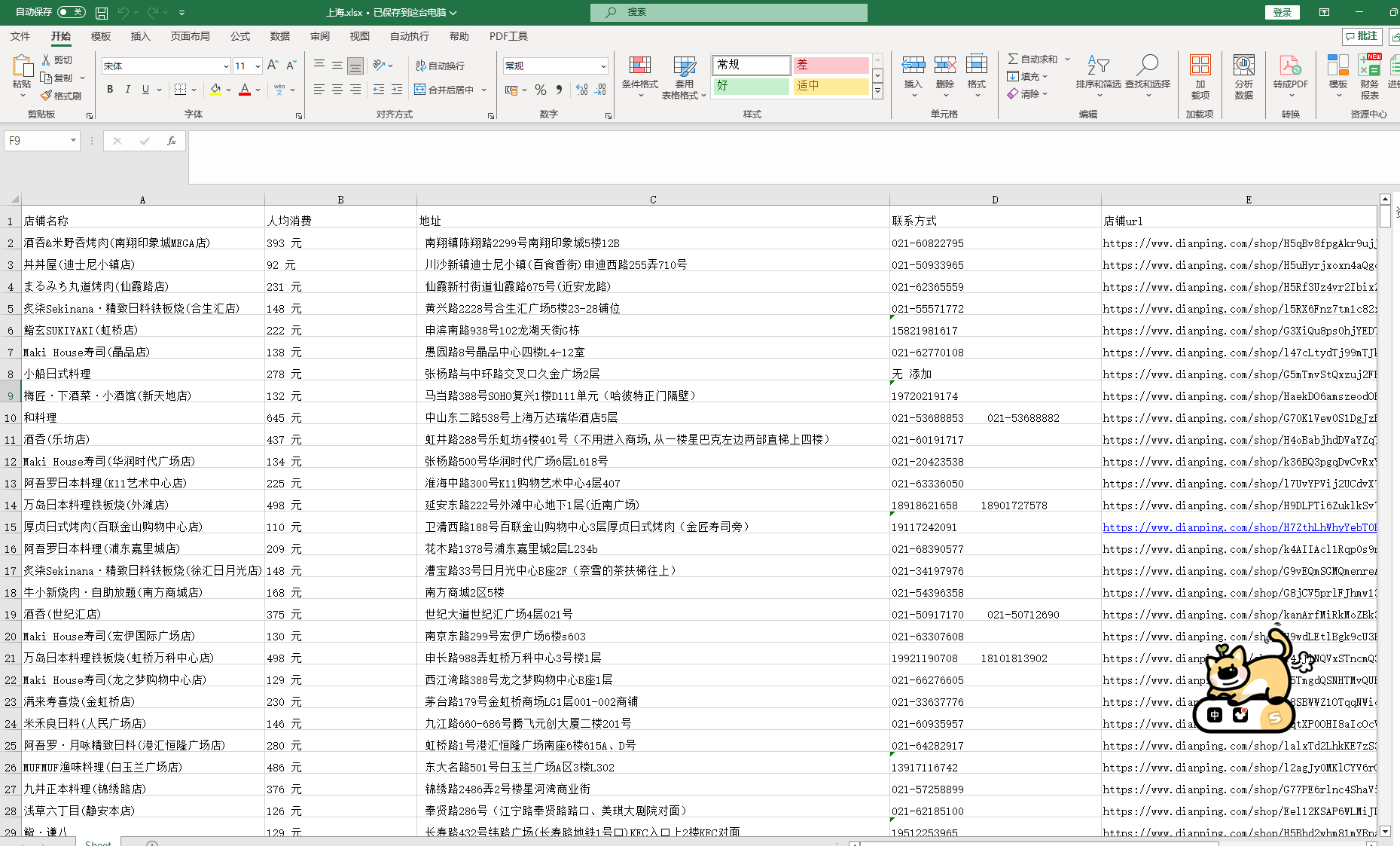Image resolution: width=1400 pixels, height=846 pixels.
Task: Switch to the 数据 tab
Action: [x=280, y=36]
